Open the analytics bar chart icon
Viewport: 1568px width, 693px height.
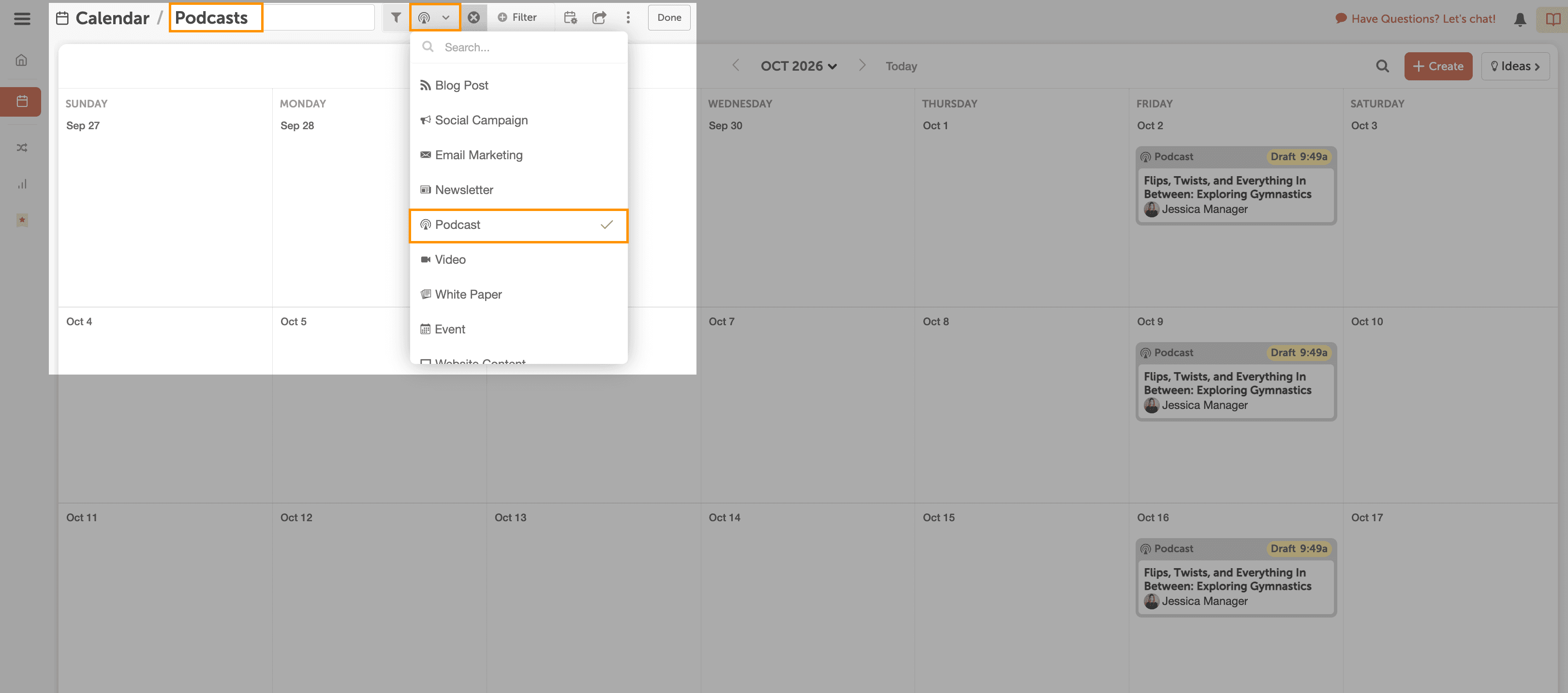(22, 184)
